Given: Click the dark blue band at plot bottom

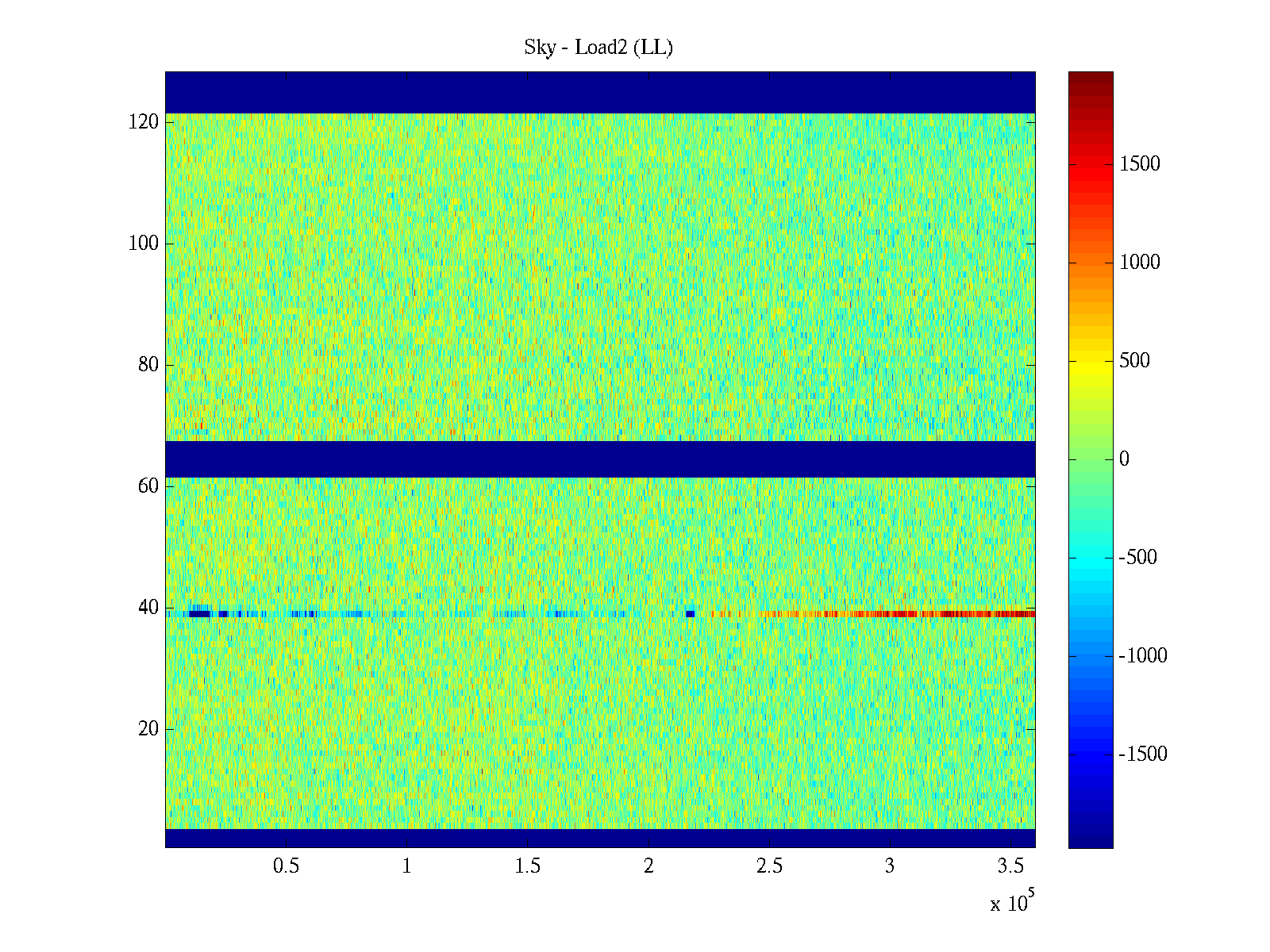Looking at the screenshot, I should pos(600,838).
